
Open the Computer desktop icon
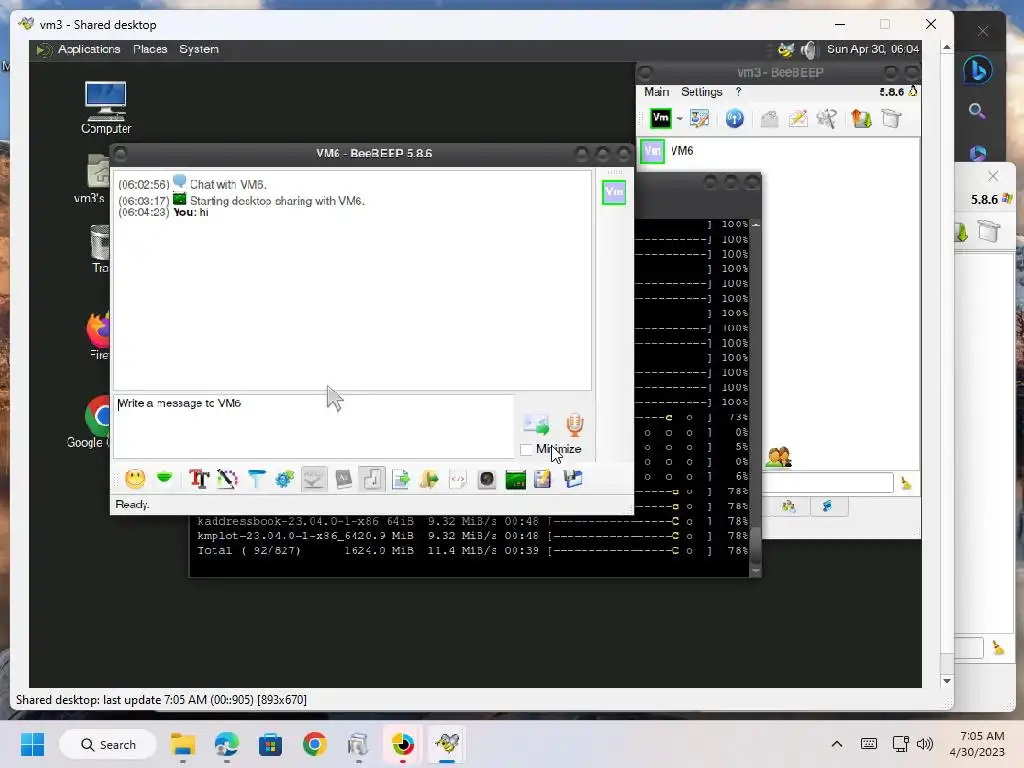point(106,108)
